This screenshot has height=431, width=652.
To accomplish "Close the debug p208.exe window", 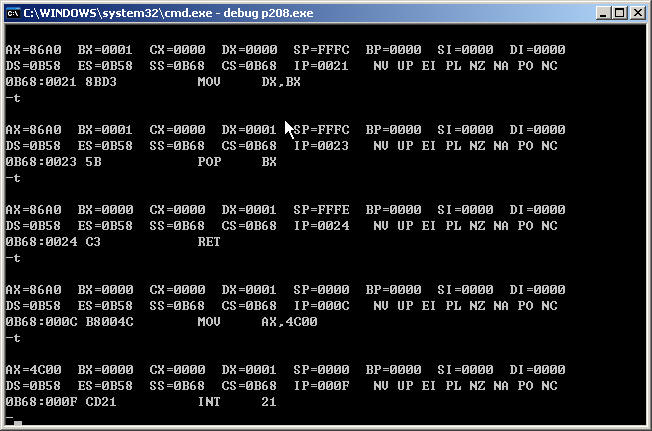I will (x=637, y=13).
